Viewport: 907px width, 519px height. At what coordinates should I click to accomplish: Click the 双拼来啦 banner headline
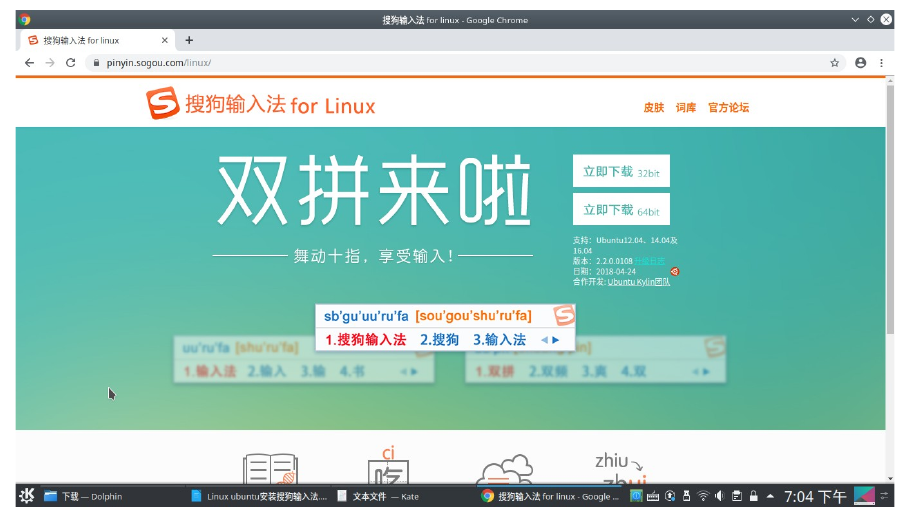[374, 190]
